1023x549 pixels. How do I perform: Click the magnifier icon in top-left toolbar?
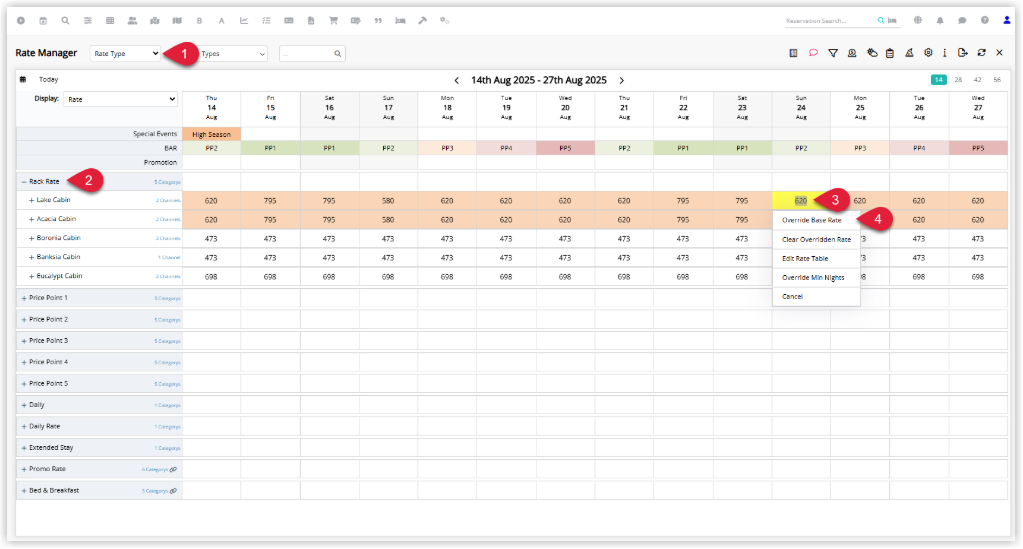coord(65,21)
